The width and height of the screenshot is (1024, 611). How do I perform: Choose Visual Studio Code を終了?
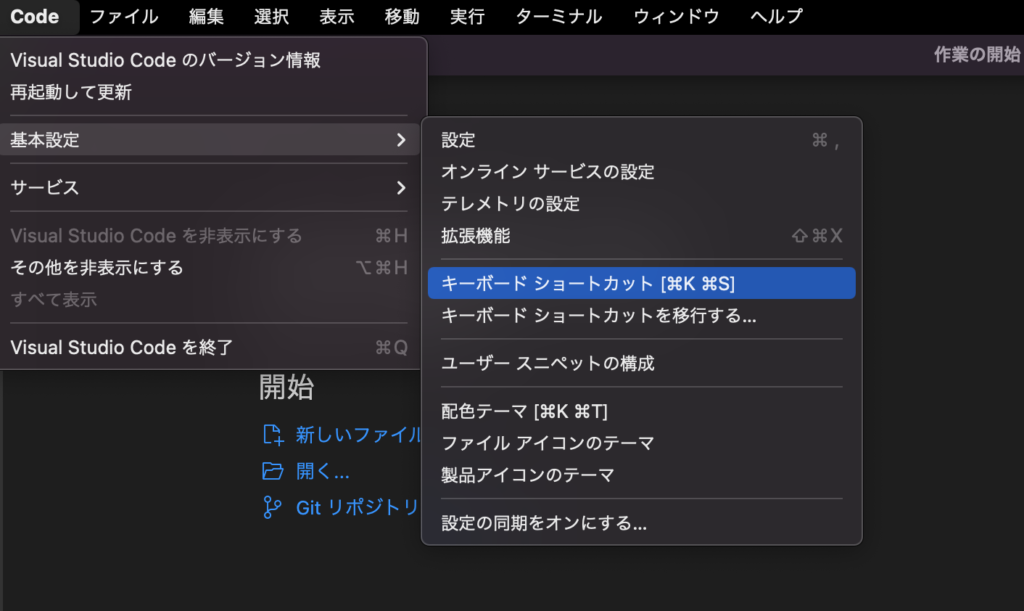tap(122, 348)
